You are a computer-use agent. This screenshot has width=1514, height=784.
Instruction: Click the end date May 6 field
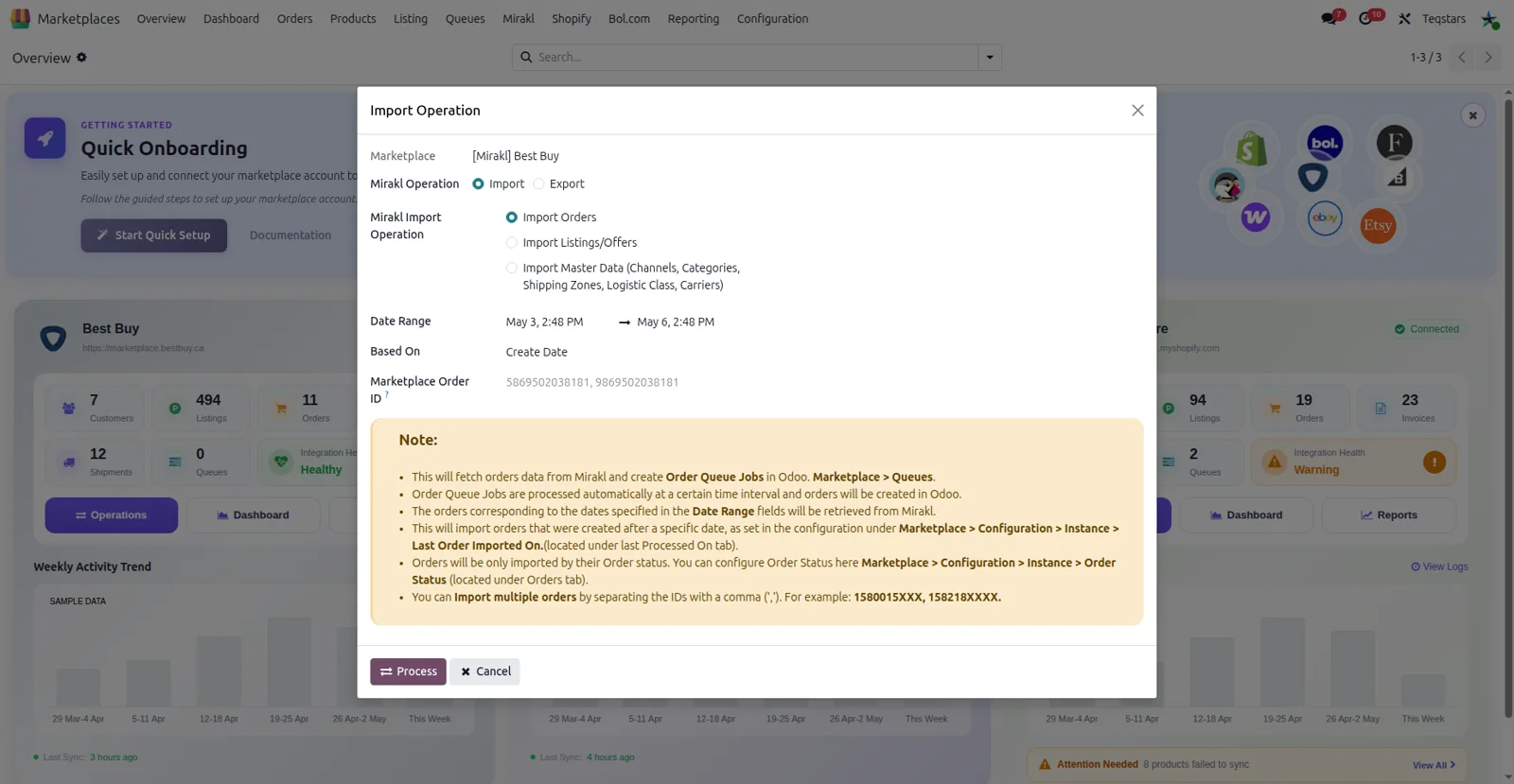(x=676, y=322)
